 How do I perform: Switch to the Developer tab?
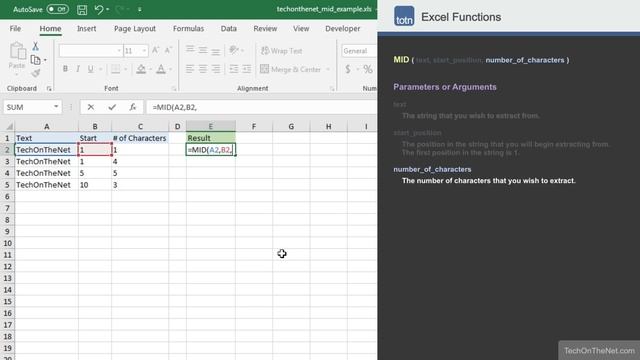click(x=342, y=29)
